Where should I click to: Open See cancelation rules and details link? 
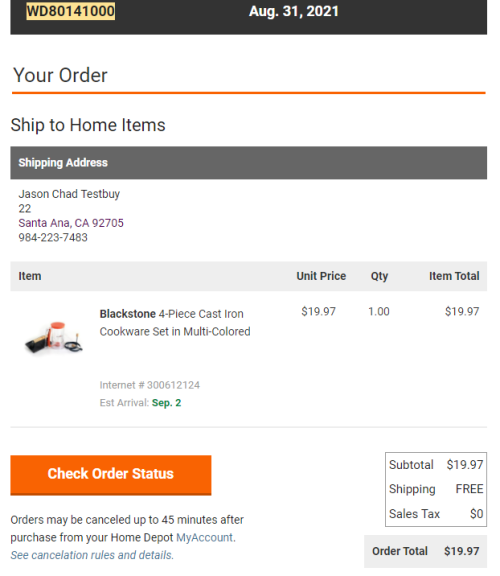click(92, 555)
